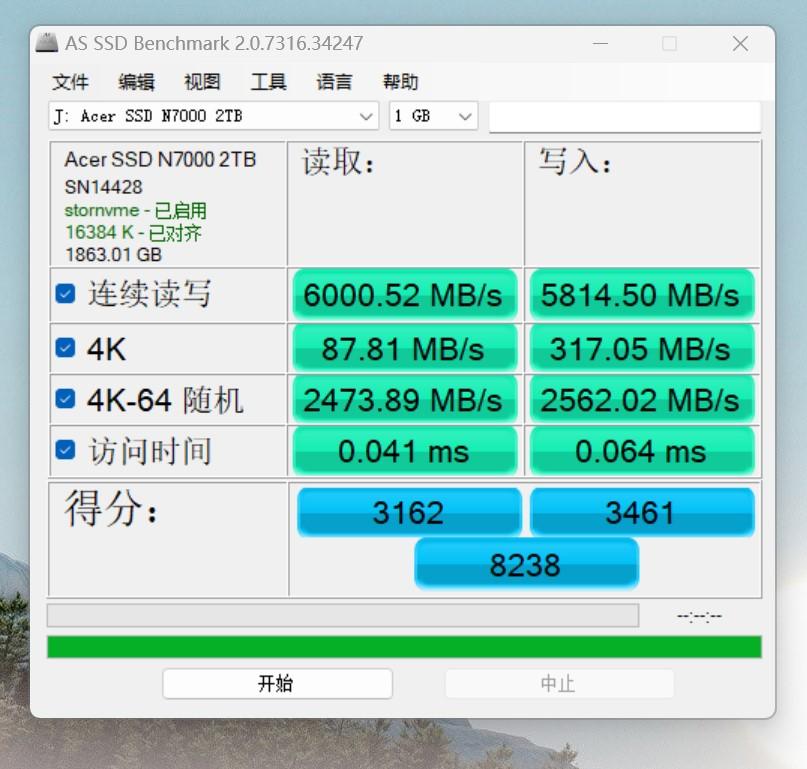Click the 16384 K - 已对齐 alignment text
Viewport: 807px width, 769px height.
click(x=133, y=233)
